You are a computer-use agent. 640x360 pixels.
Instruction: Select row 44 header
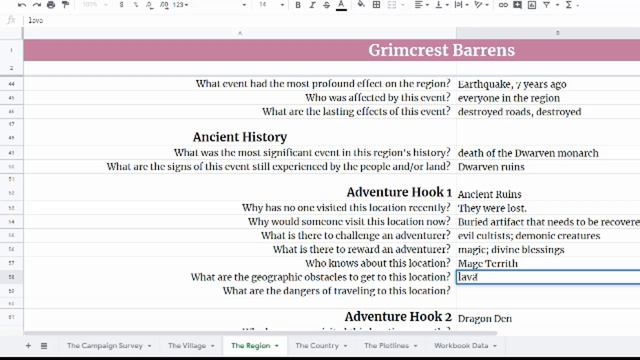coord(11,84)
